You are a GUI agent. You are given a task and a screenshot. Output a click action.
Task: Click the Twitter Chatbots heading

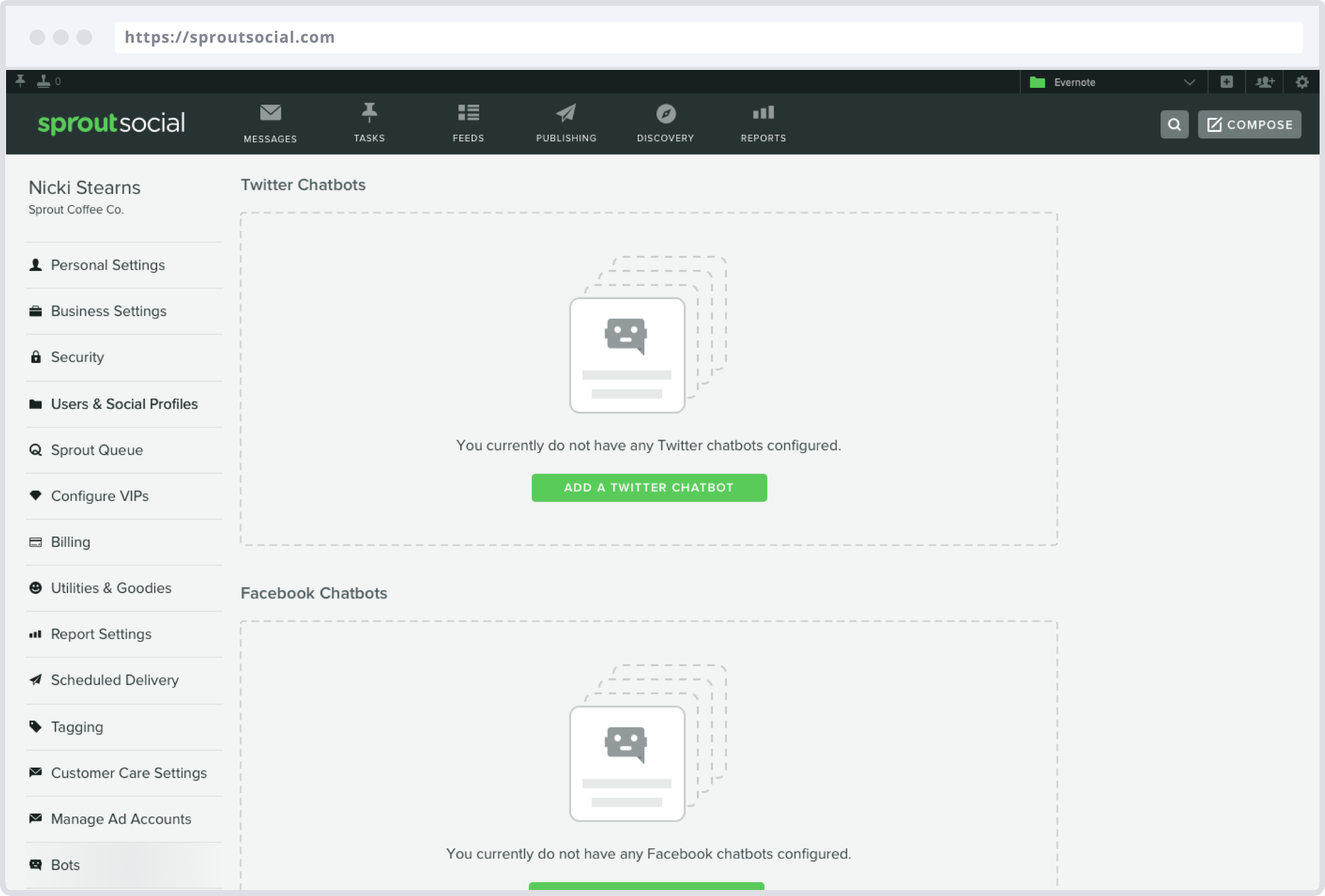coord(303,185)
